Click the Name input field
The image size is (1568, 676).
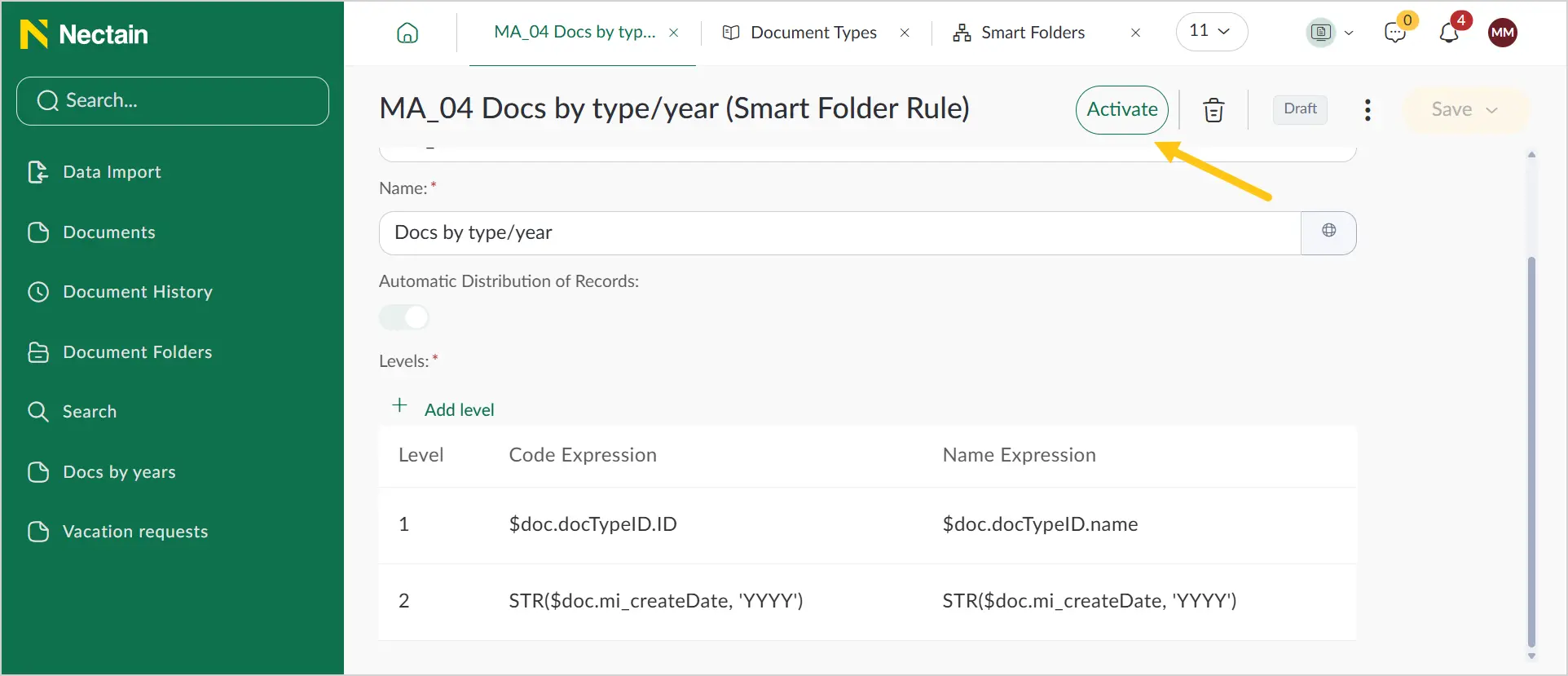click(840, 233)
